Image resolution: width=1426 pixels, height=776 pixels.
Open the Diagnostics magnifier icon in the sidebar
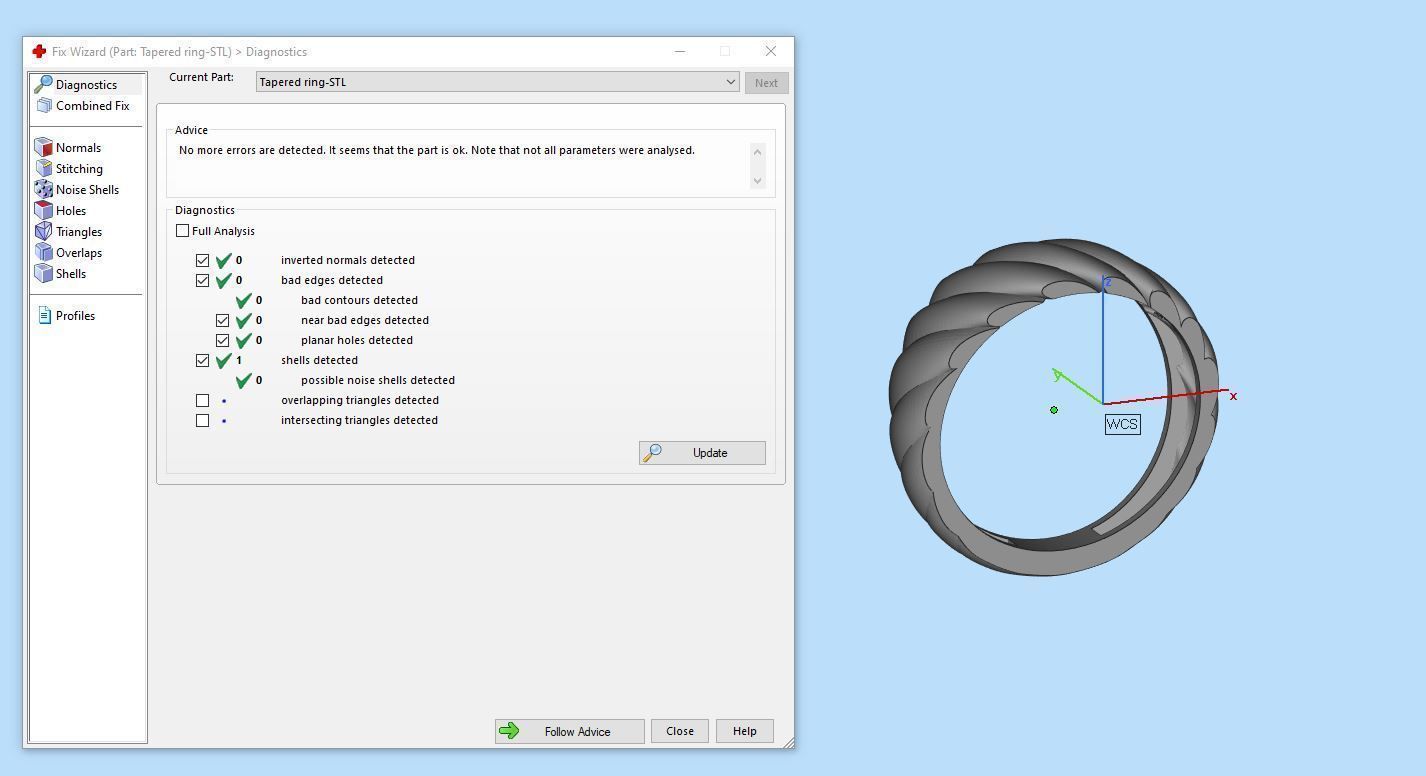[x=43, y=84]
